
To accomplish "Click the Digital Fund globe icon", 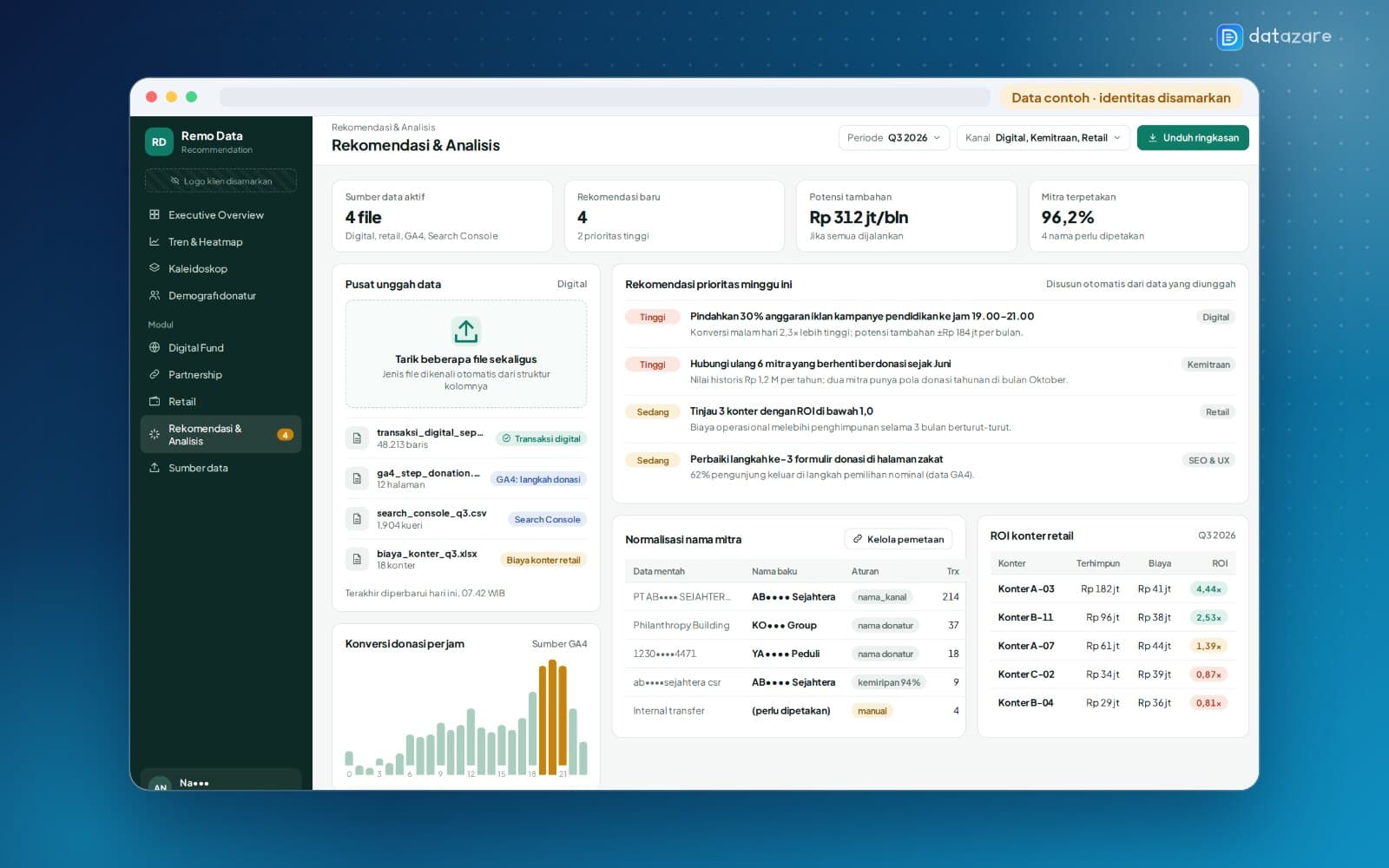I will (x=155, y=347).
